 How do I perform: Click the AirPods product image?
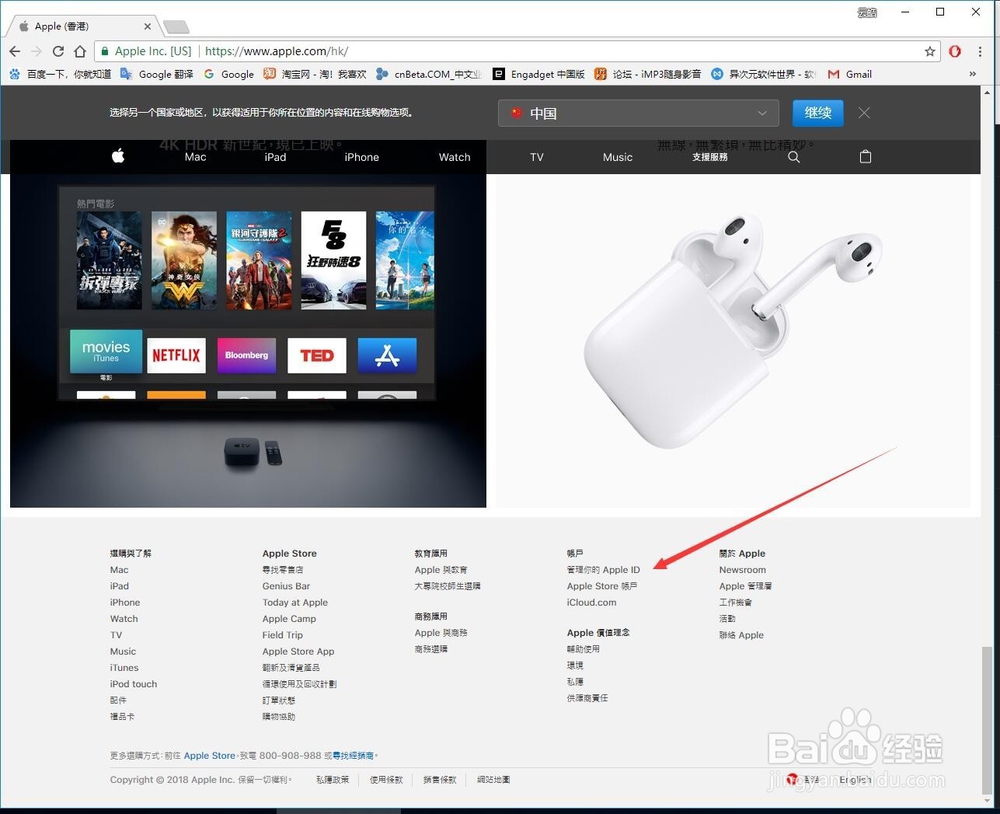point(733,332)
